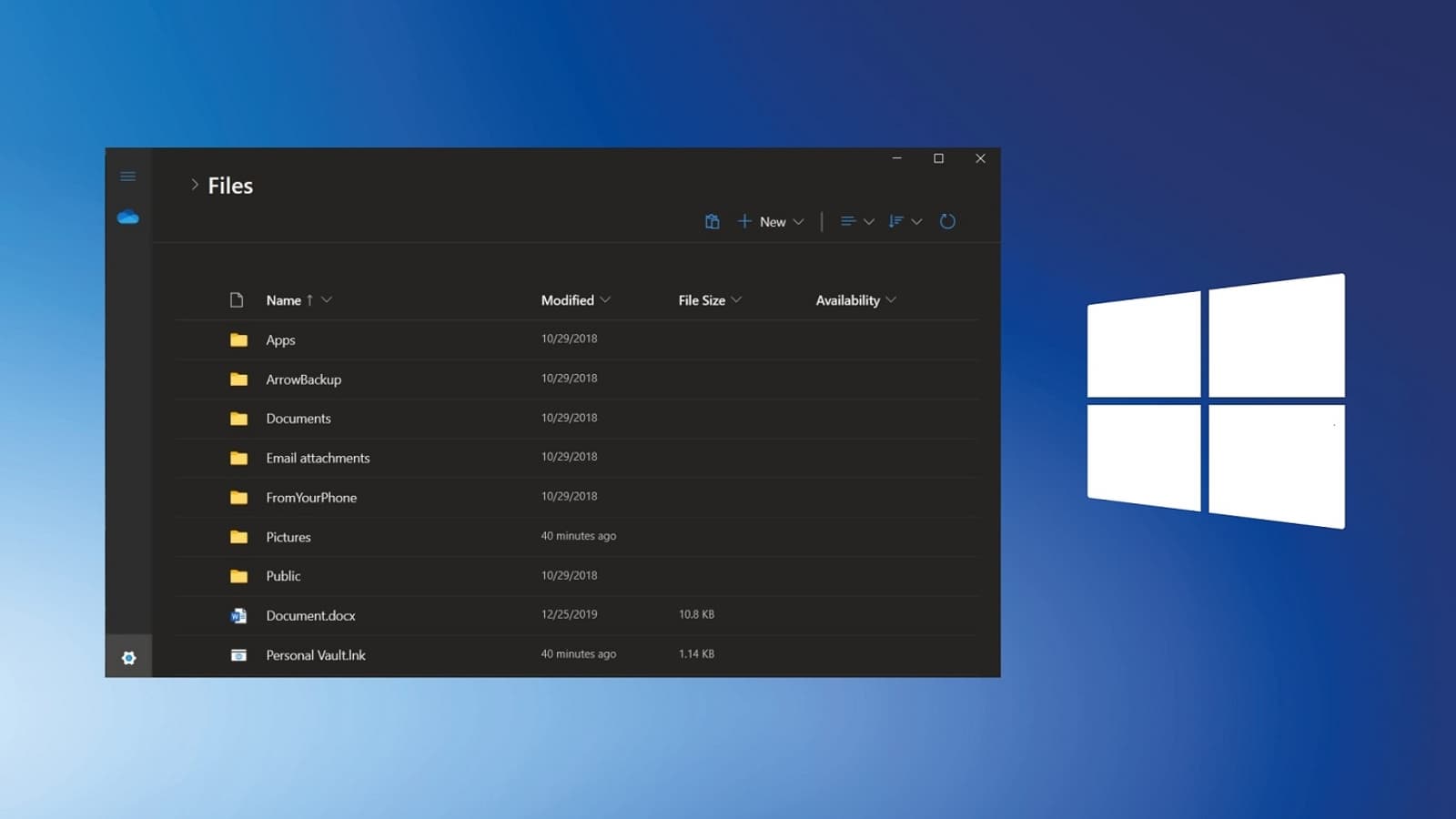Screen dimensions: 1456x819
Task: Click the Apps folder icon
Action: [x=238, y=339]
